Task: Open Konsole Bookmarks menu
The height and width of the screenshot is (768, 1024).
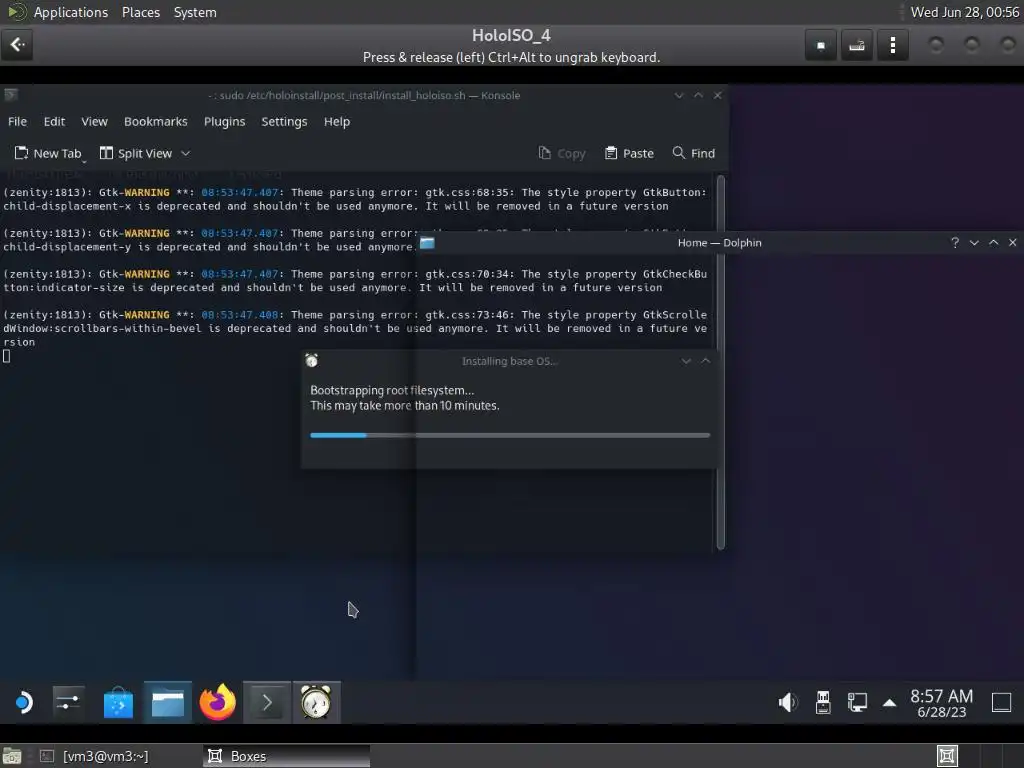Action: [155, 121]
